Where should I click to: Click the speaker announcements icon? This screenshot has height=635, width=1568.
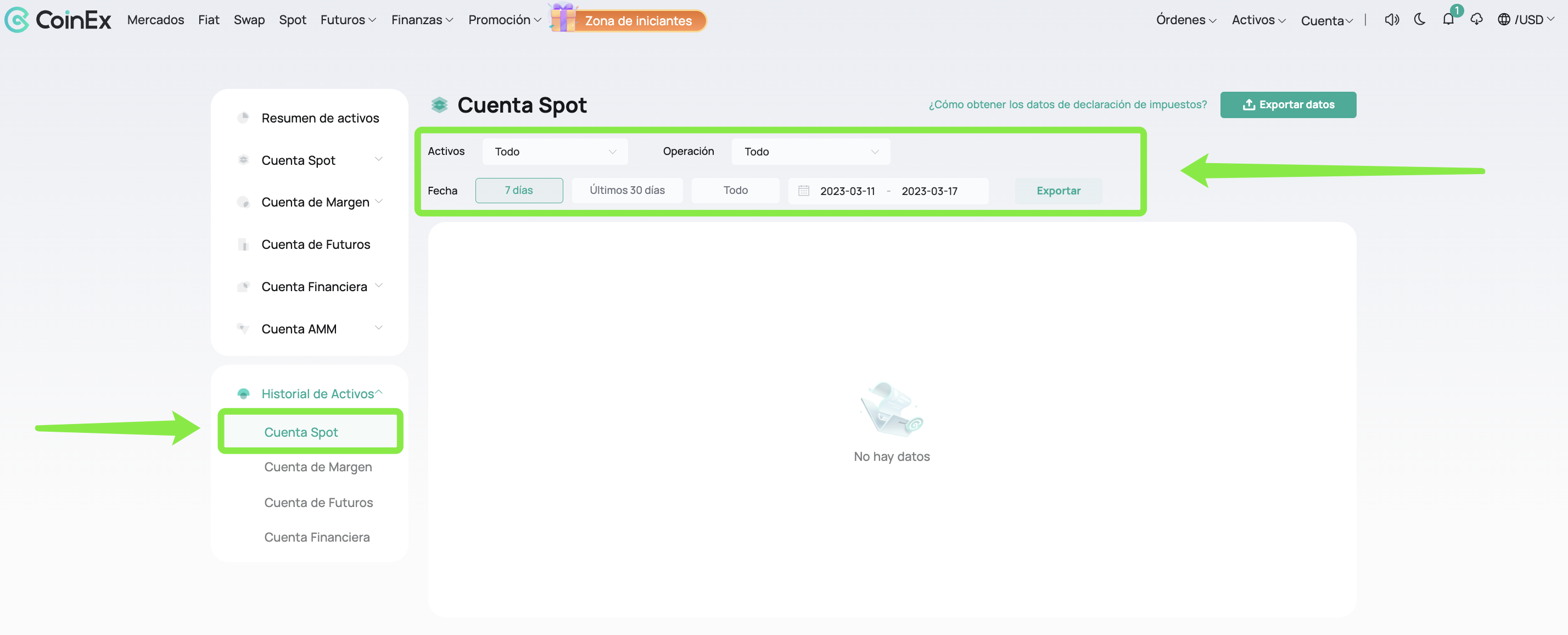(x=1391, y=19)
